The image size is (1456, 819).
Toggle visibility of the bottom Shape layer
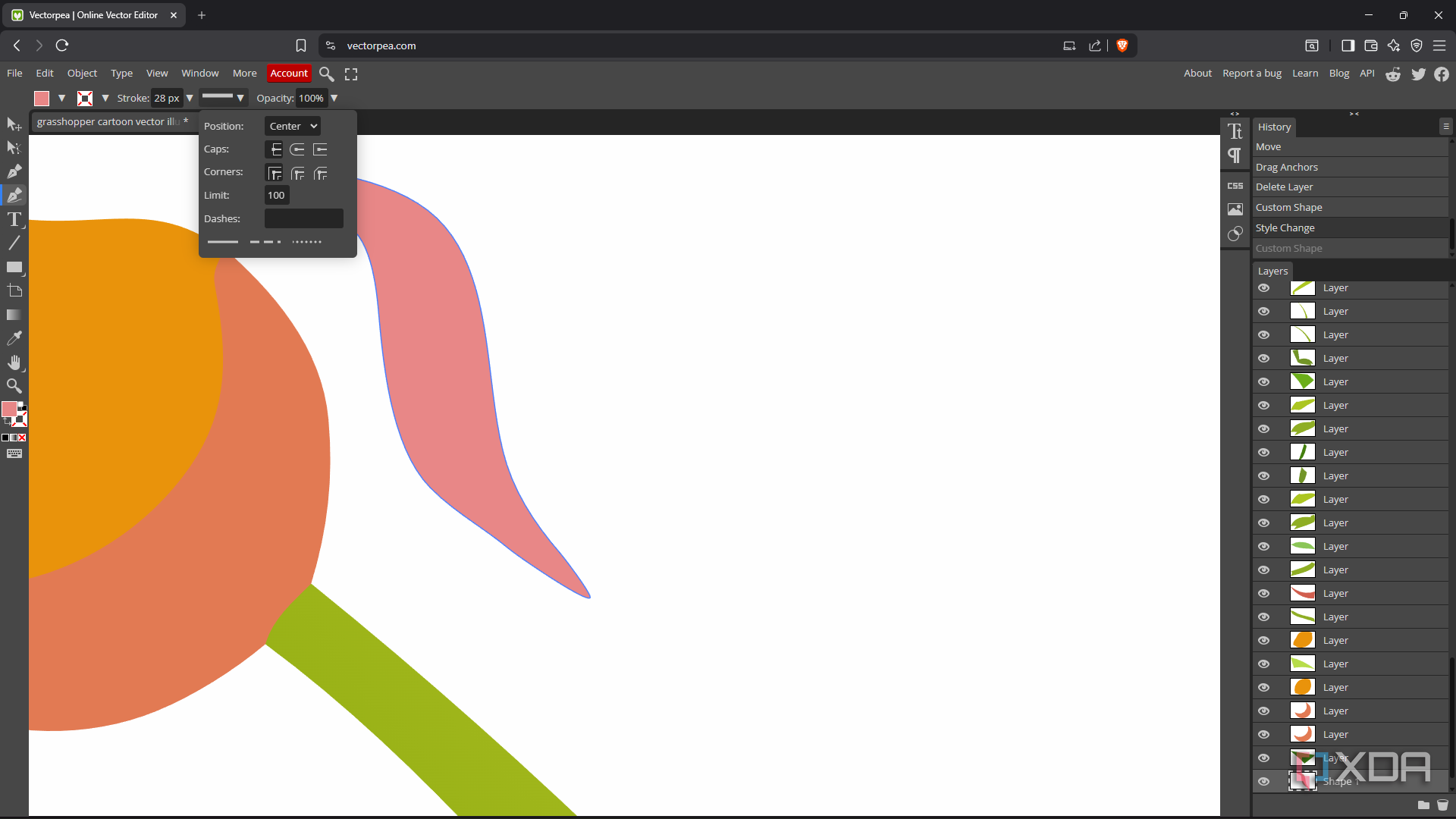(1263, 782)
